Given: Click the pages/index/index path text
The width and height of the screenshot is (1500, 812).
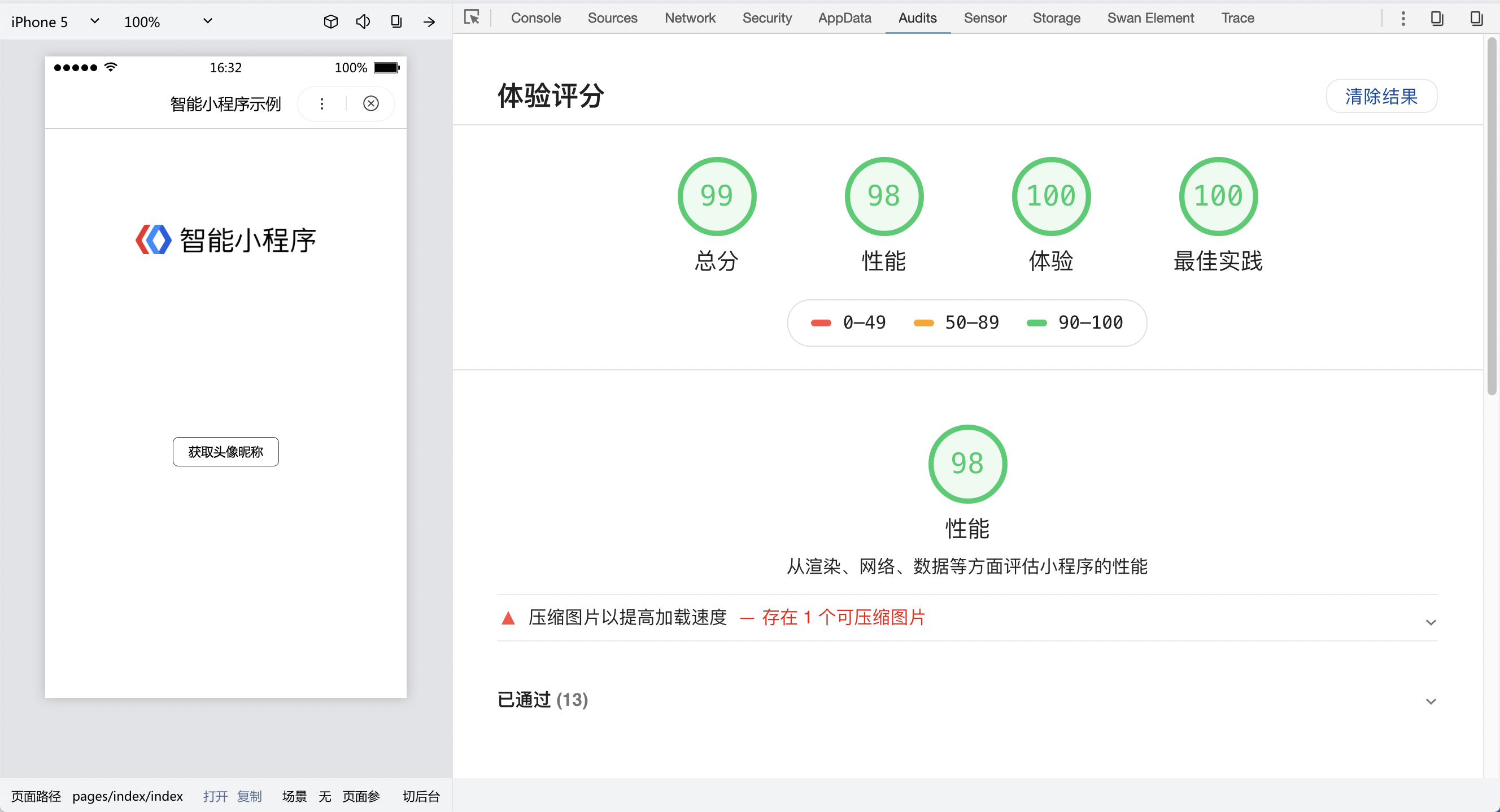Looking at the screenshot, I should click(x=128, y=796).
